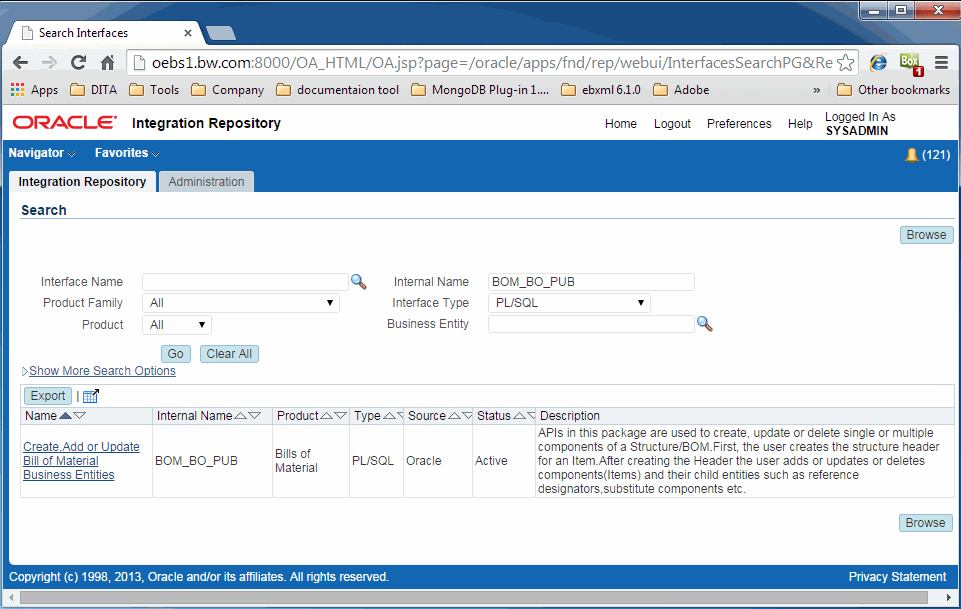Click the Interface Name search magnifier
The image size is (961, 609).
[359, 282]
